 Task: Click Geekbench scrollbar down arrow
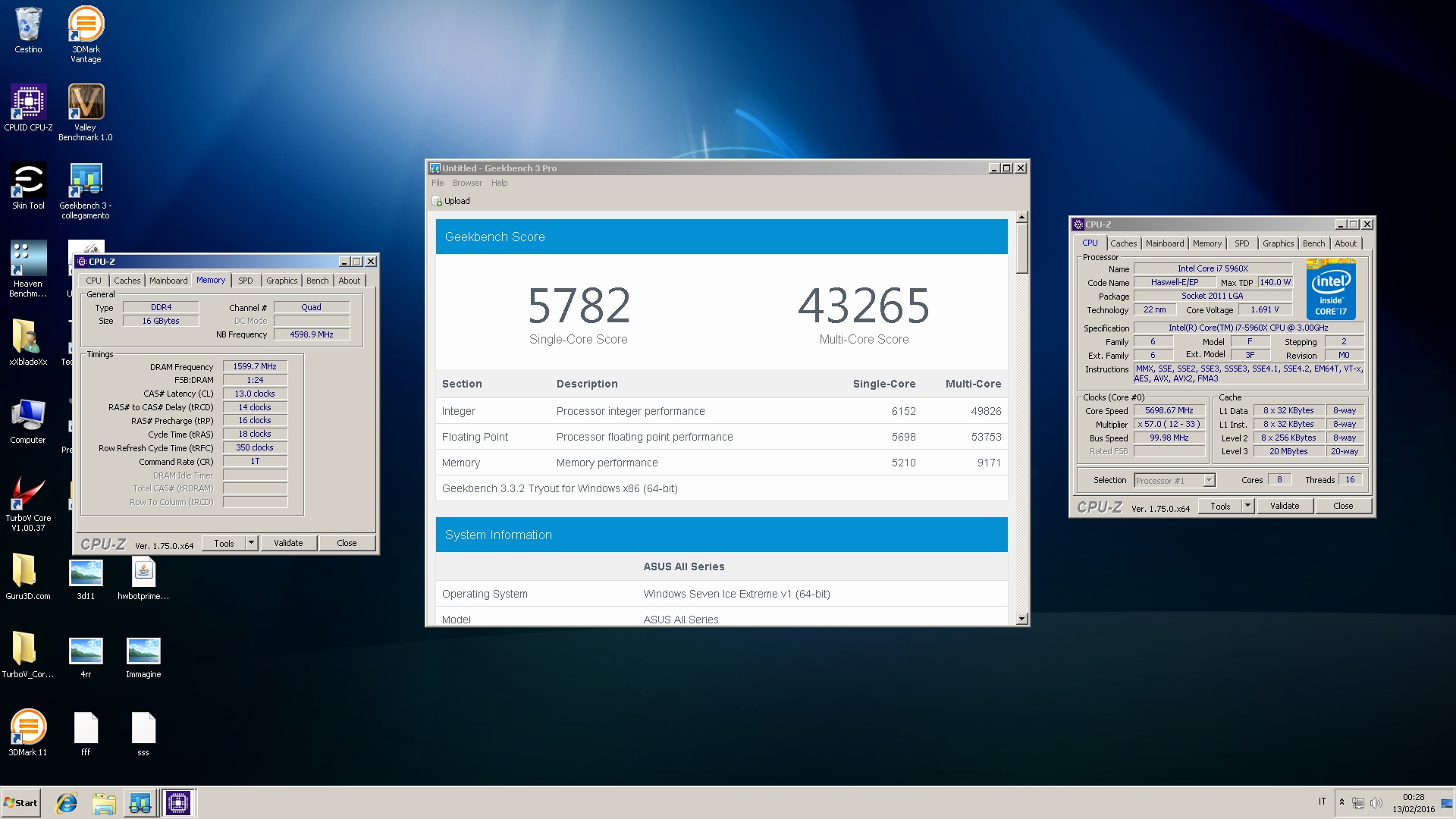pos(1021,619)
